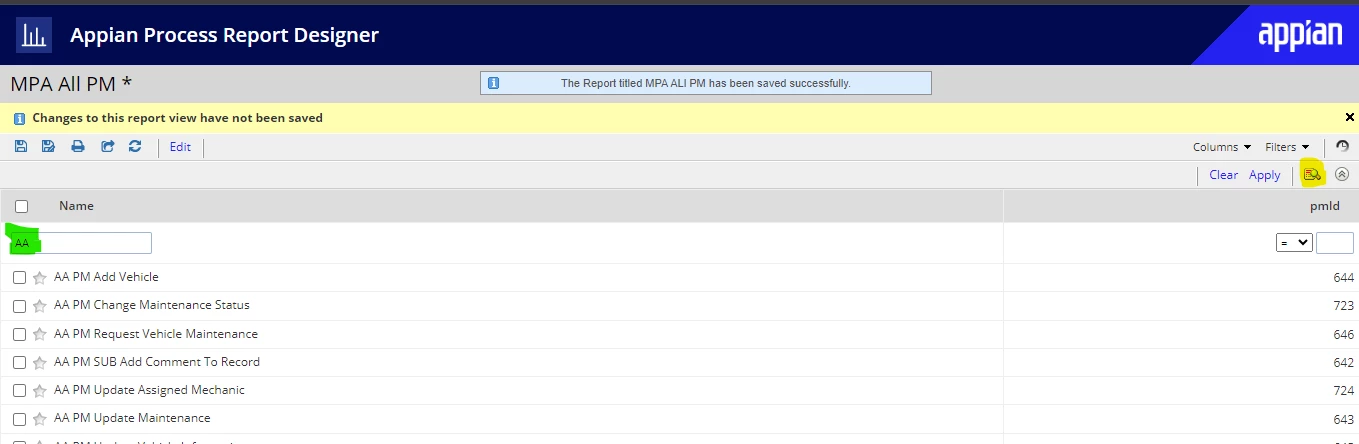Screen dimensions: 1359x444
Task: Click the pmId filter value field
Action: (1335, 243)
